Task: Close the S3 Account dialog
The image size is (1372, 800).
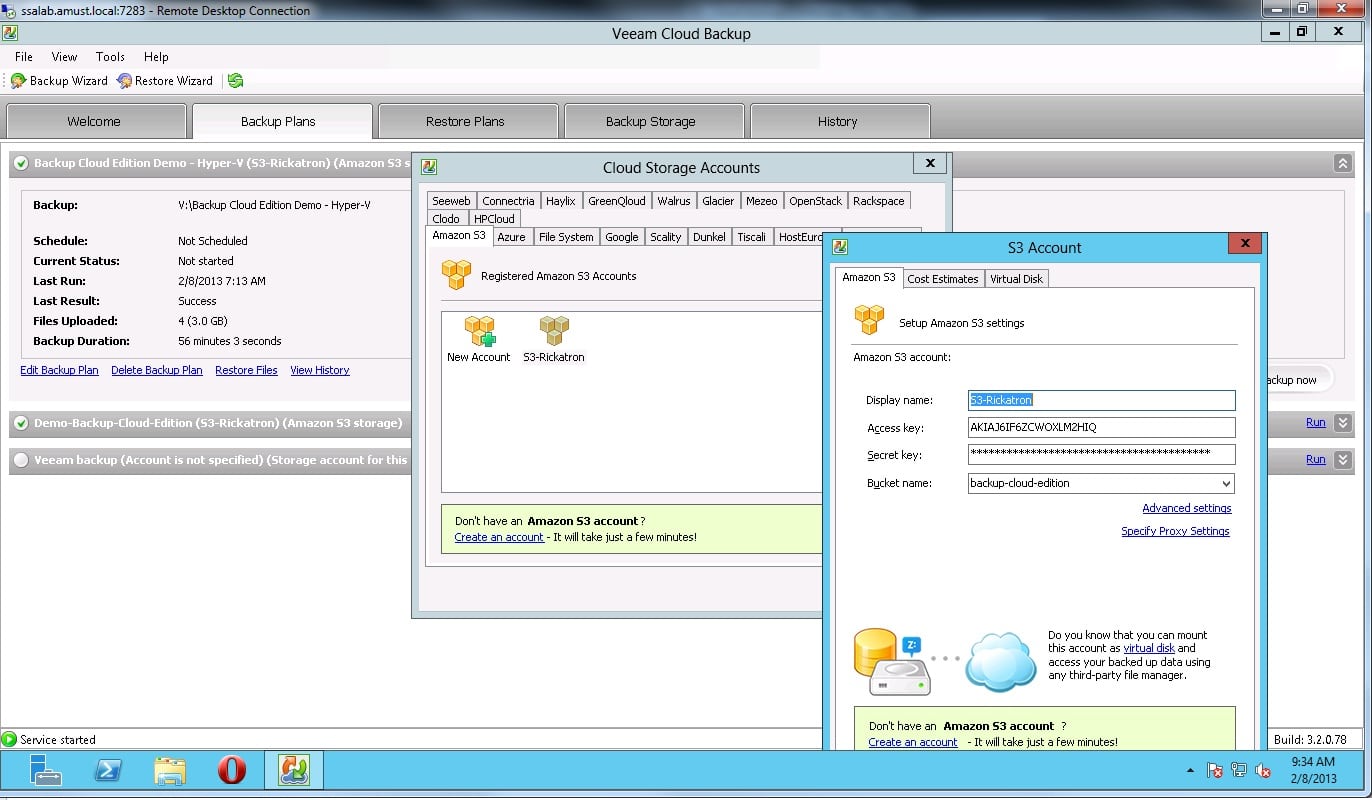Action: point(1245,243)
